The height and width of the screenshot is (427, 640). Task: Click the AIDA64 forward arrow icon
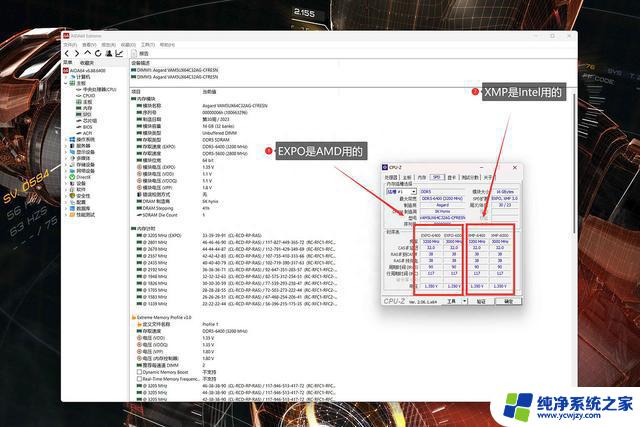click(77, 53)
